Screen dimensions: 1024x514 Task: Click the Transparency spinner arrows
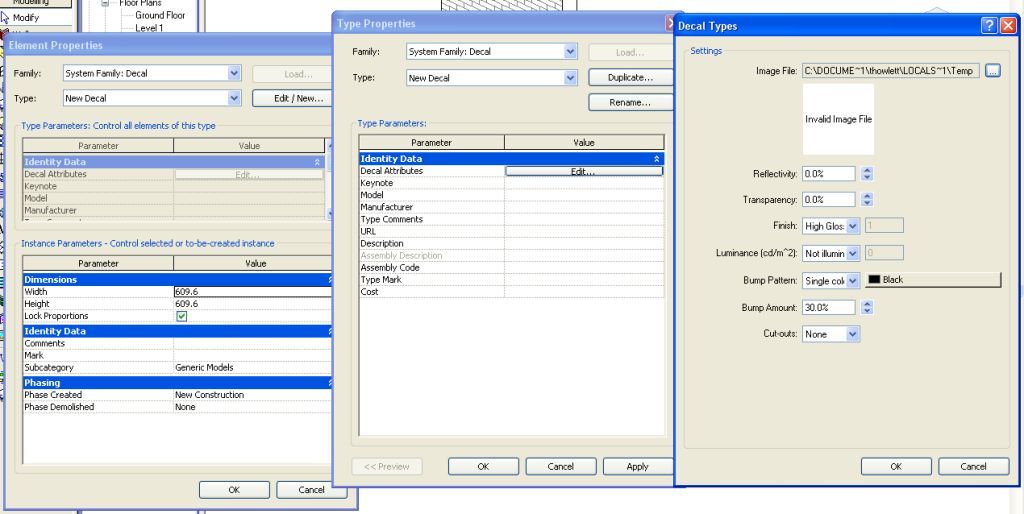click(867, 200)
